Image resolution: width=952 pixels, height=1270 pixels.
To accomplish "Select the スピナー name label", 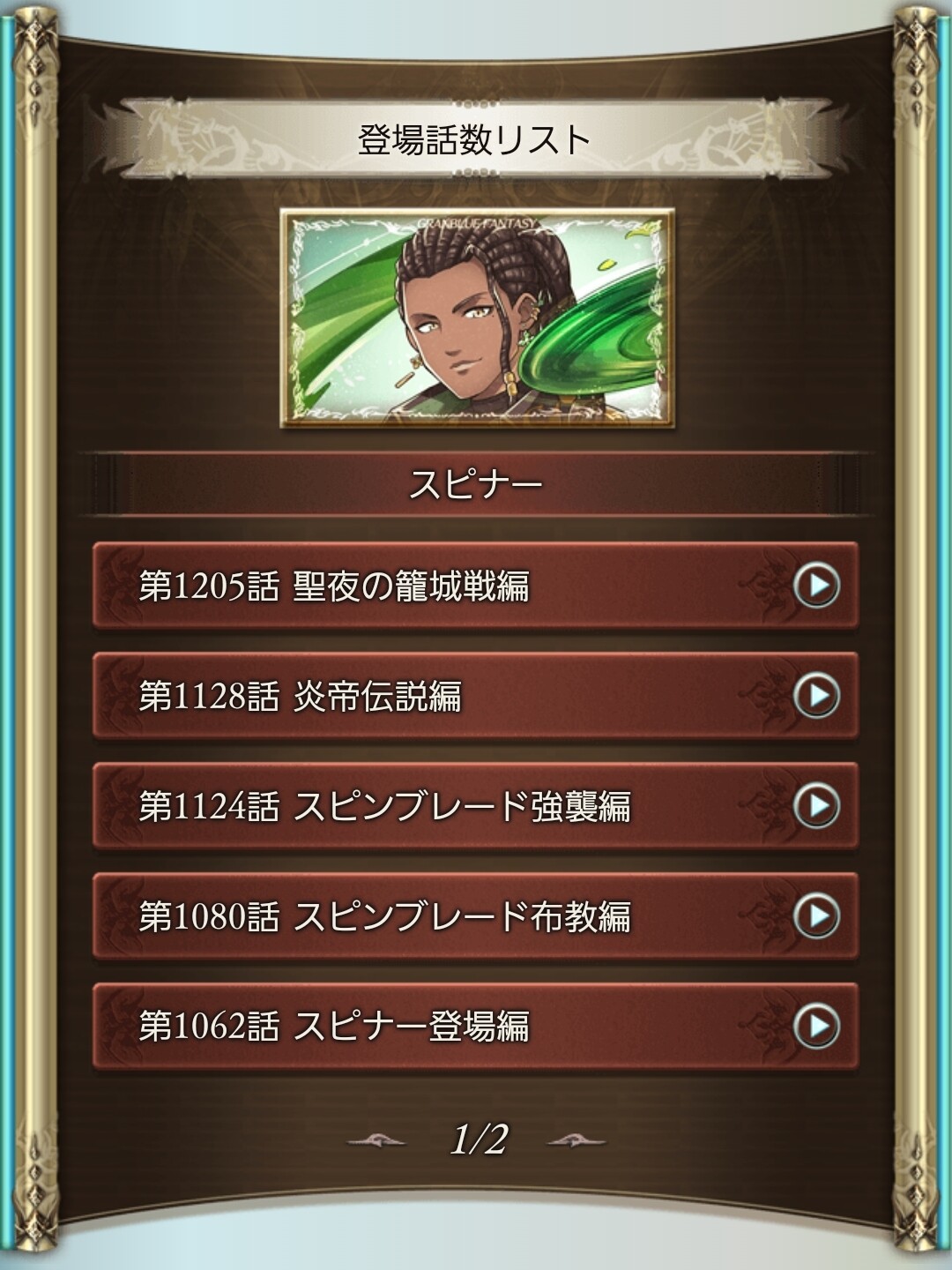I will [476, 484].
